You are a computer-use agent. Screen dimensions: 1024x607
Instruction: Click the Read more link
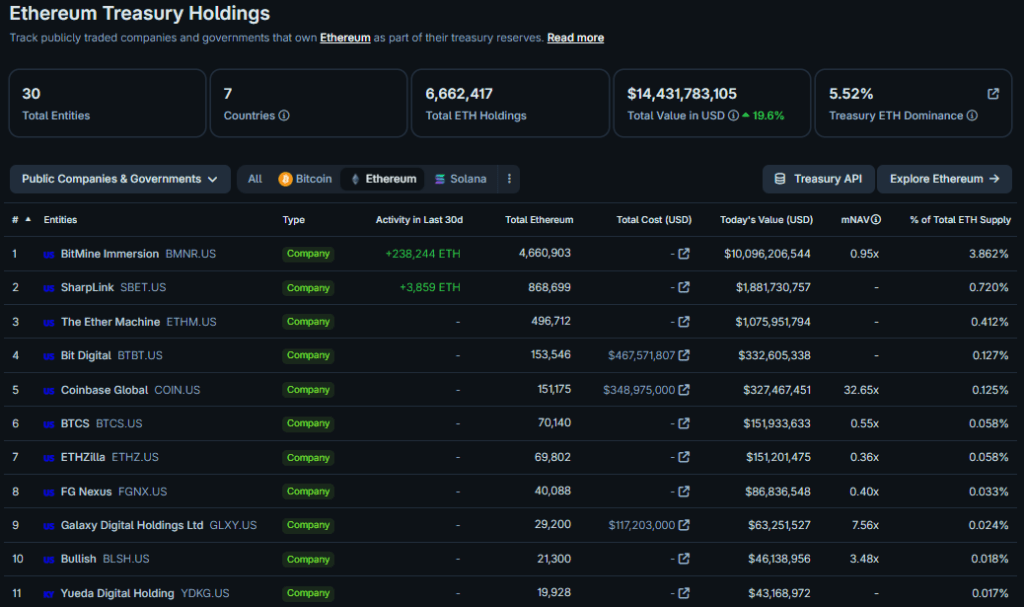coord(575,38)
